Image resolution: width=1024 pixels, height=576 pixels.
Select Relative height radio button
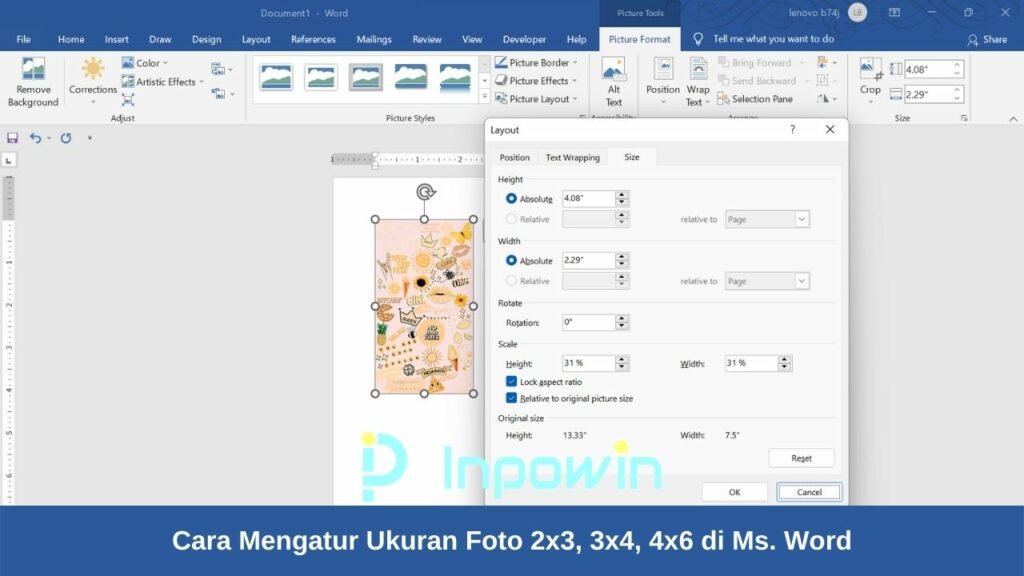(511, 219)
